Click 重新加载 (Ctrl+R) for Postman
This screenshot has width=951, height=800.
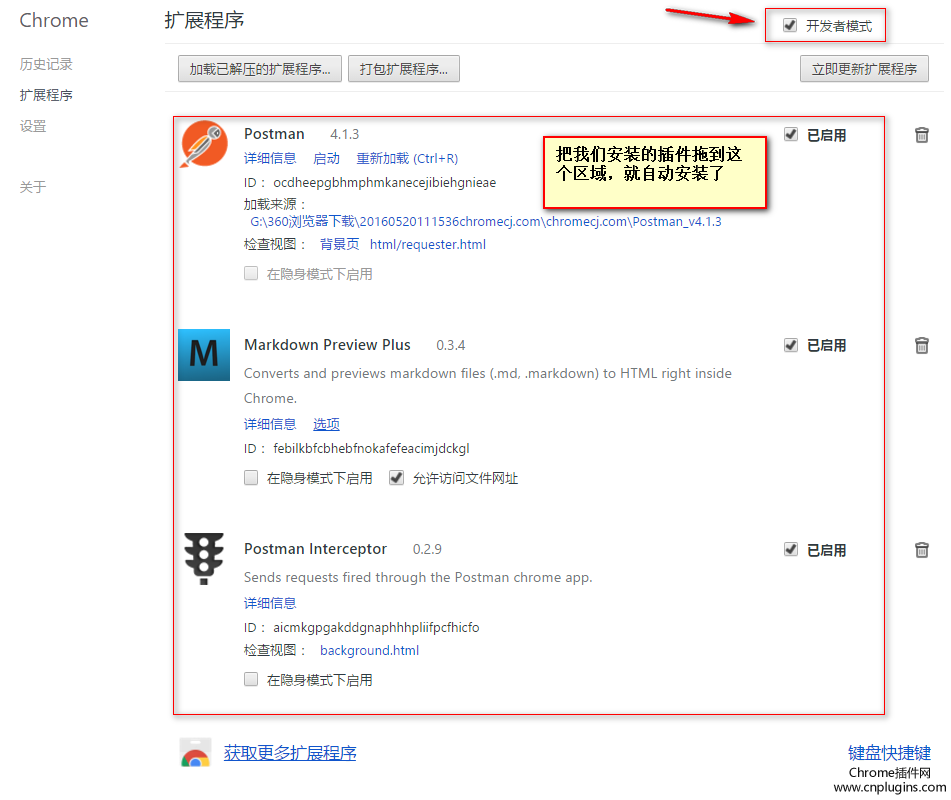point(407,158)
